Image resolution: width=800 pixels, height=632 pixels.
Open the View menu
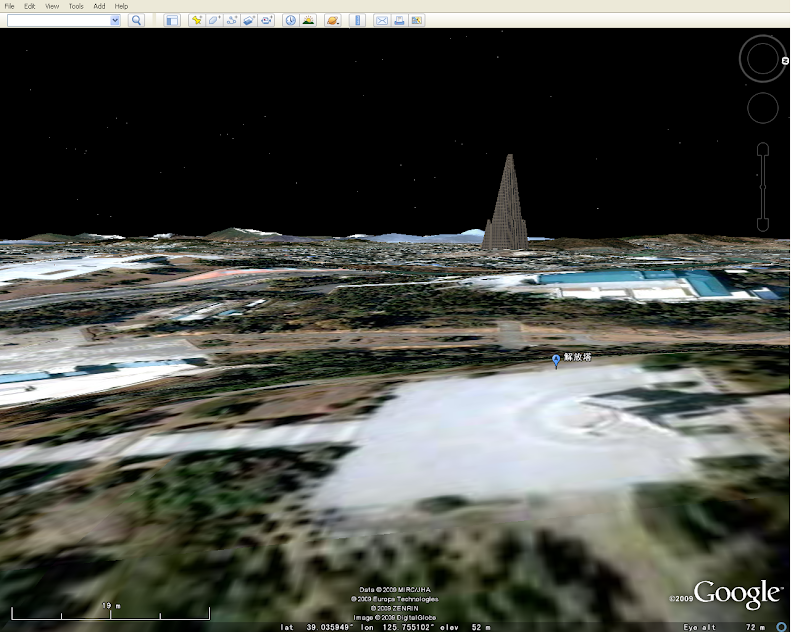point(52,6)
